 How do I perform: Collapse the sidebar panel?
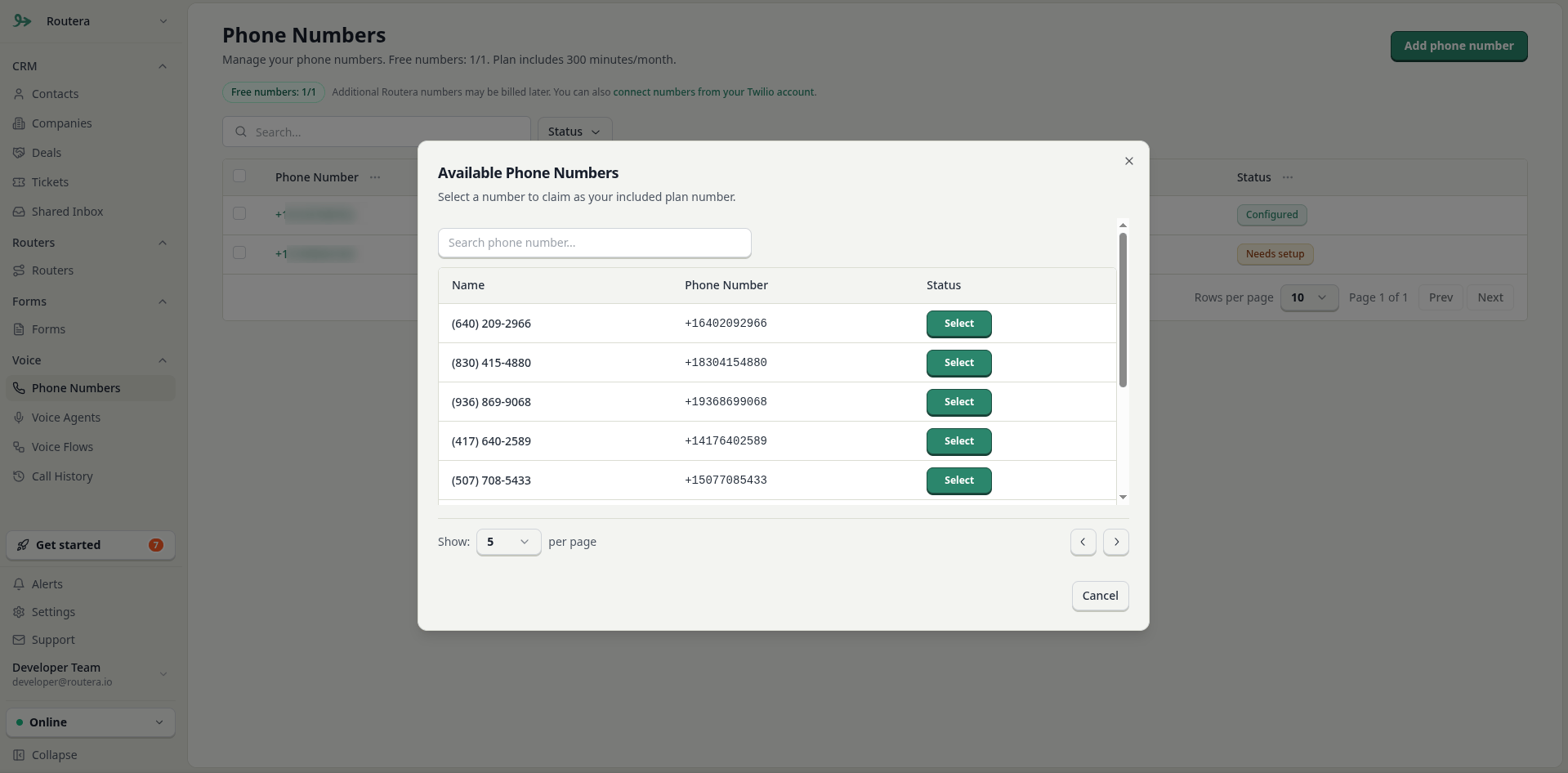(90, 755)
